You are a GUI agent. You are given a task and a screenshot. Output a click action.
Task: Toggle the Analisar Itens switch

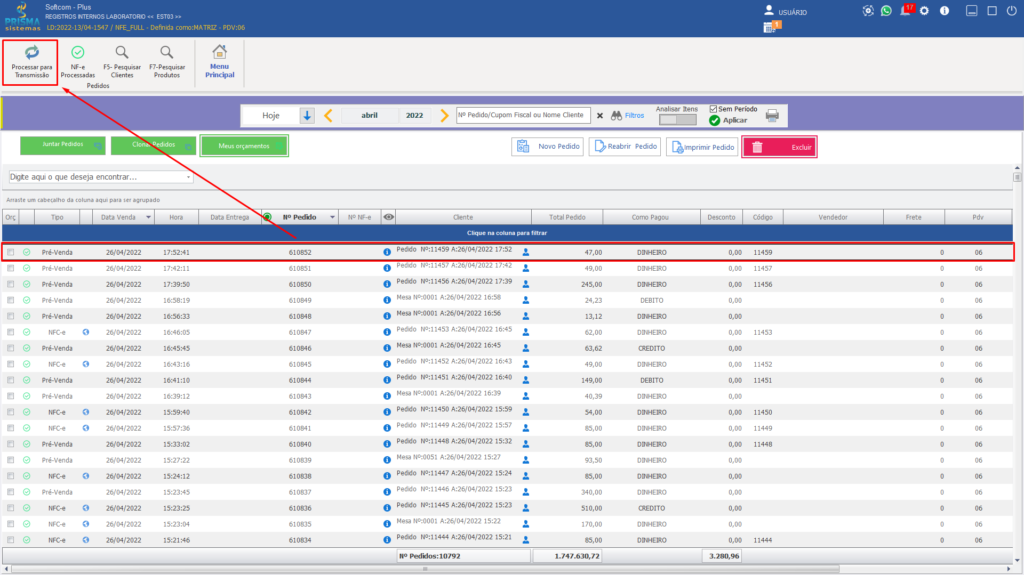coord(677,120)
